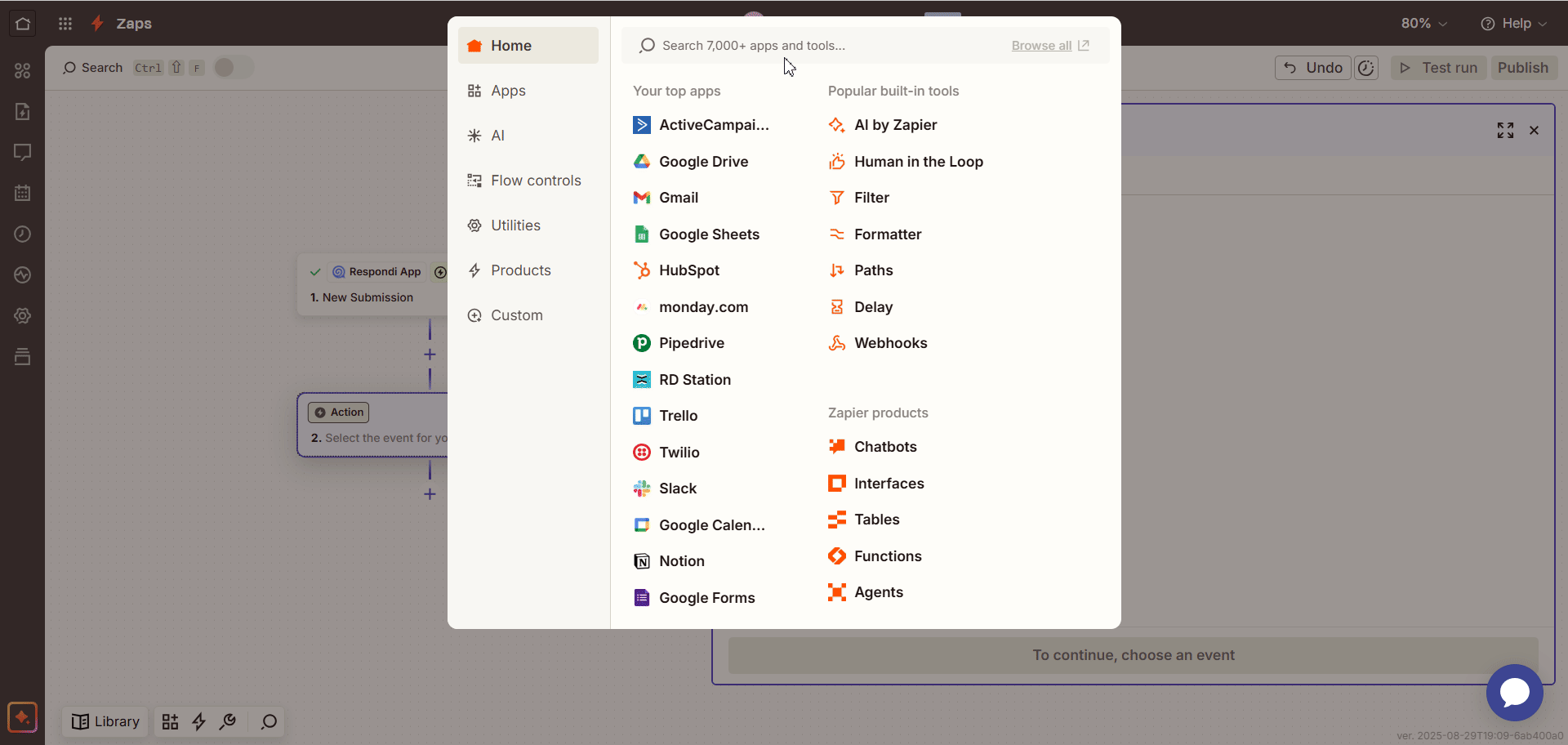Expand the editor panel to fullscreen
Viewport: 1568px width, 745px height.
pos(1505,131)
